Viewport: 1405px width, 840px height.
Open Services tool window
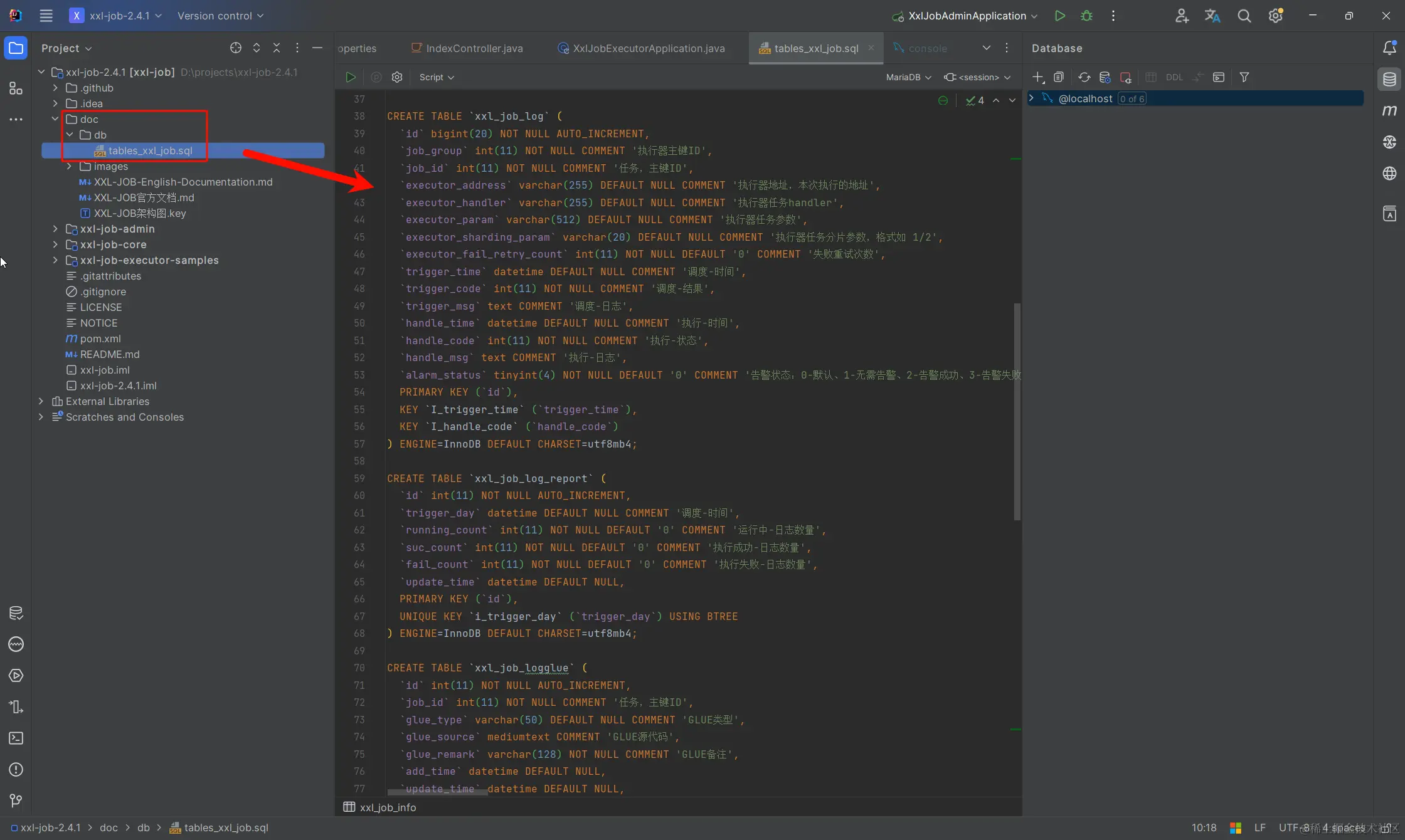tap(16, 676)
